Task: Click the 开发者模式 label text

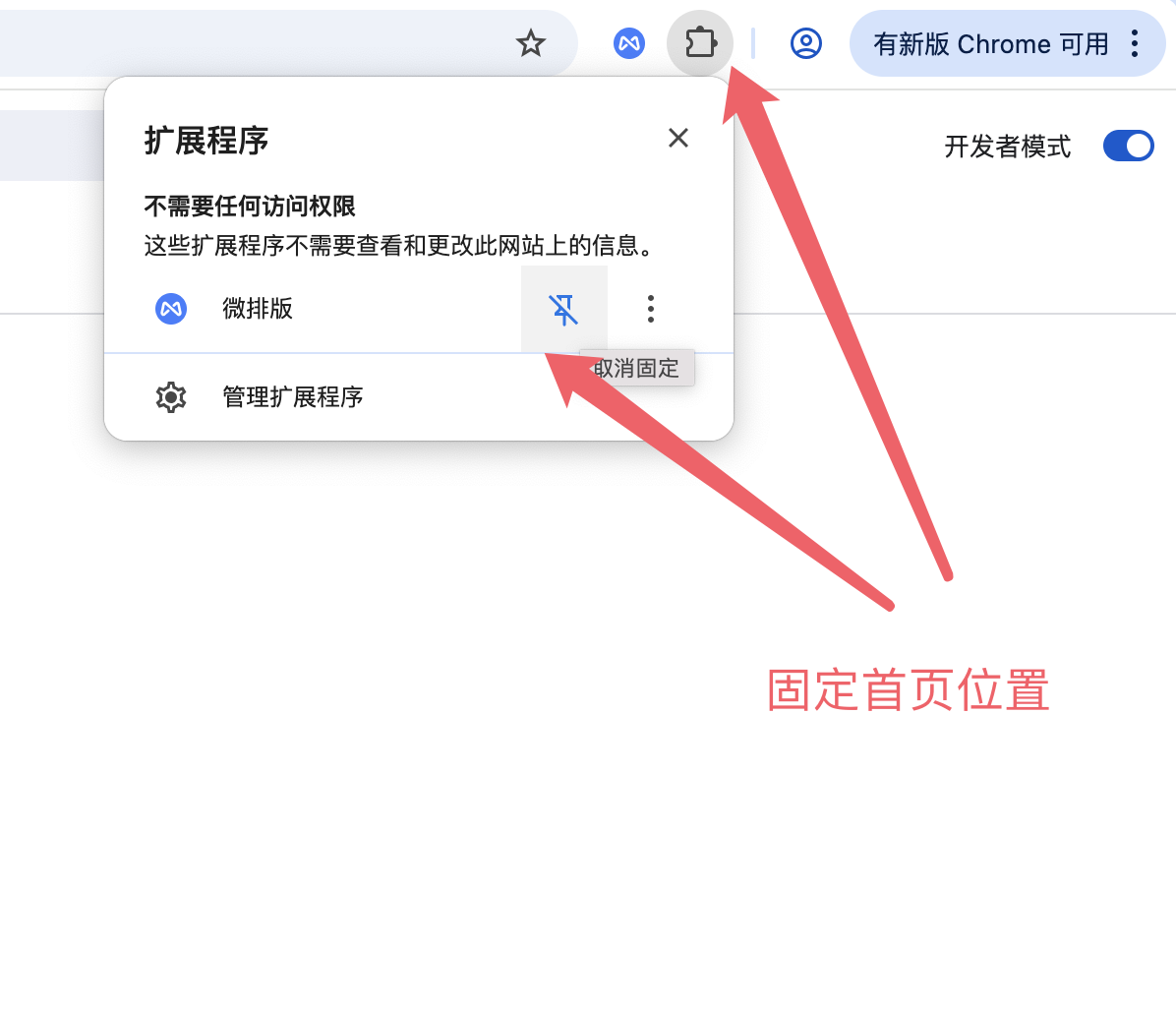Action: [x=1007, y=147]
